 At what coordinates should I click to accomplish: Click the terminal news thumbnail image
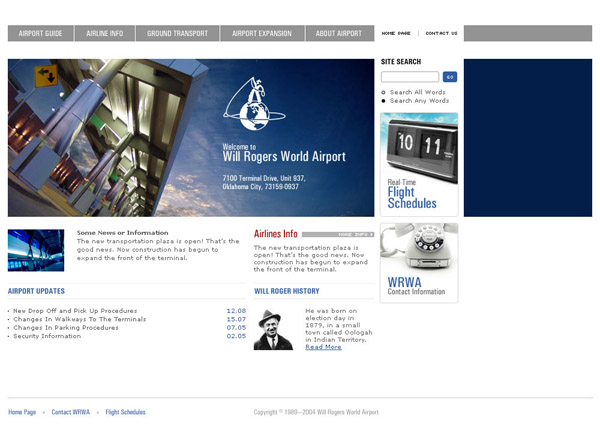(36, 250)
